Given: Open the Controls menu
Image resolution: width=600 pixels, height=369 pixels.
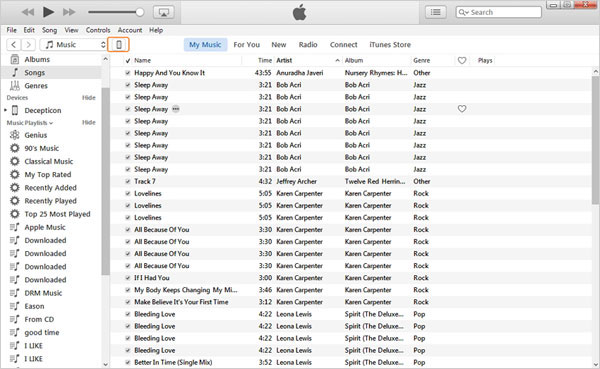Looking at the screenshot, I should 98,30.
